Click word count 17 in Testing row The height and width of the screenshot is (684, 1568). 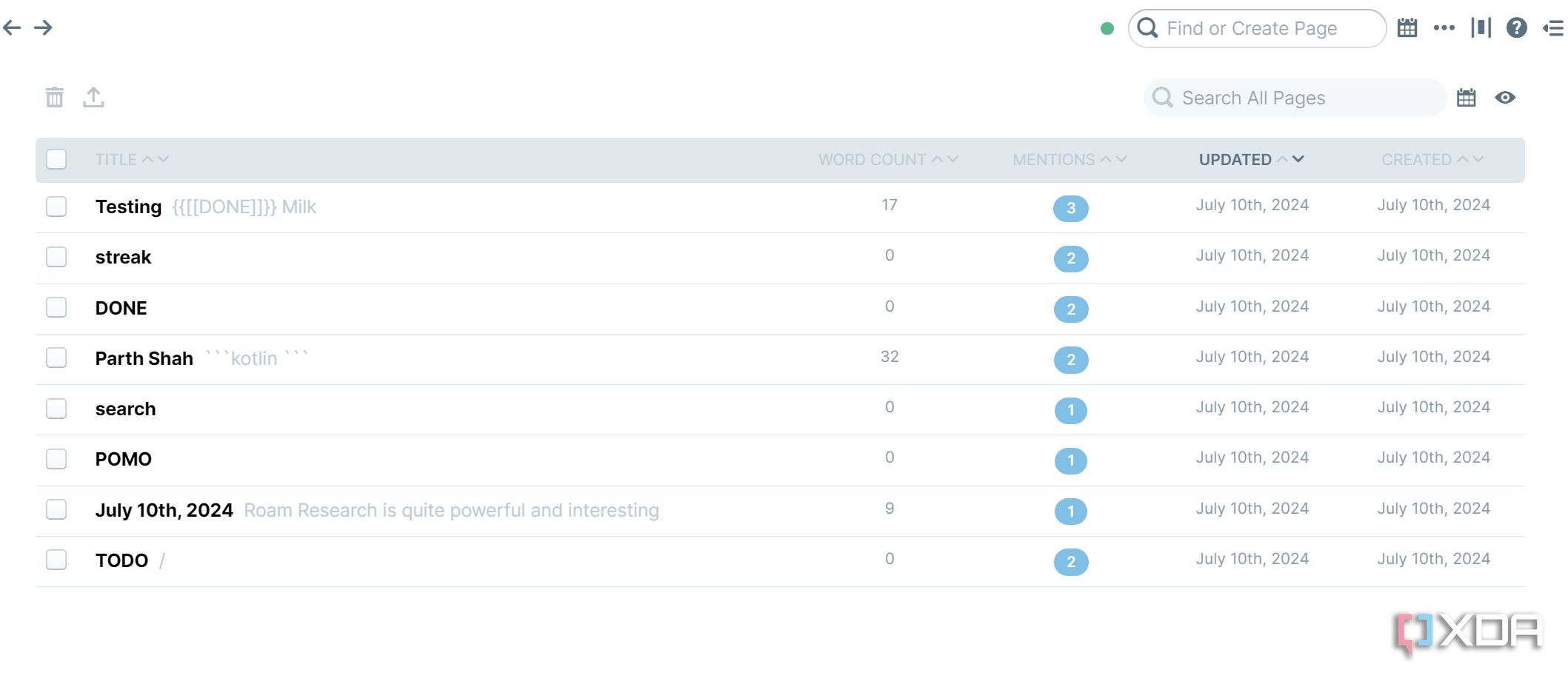point(890,205)
